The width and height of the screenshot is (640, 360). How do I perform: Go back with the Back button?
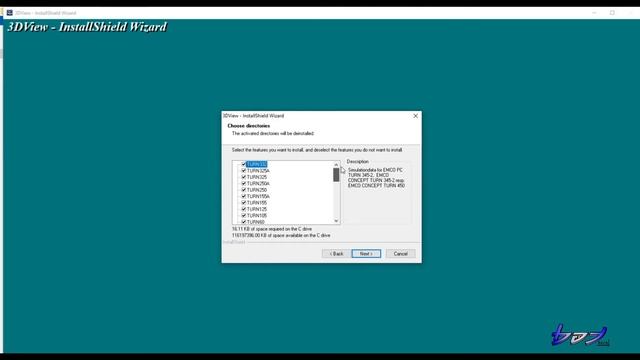(x=336, y=254)
